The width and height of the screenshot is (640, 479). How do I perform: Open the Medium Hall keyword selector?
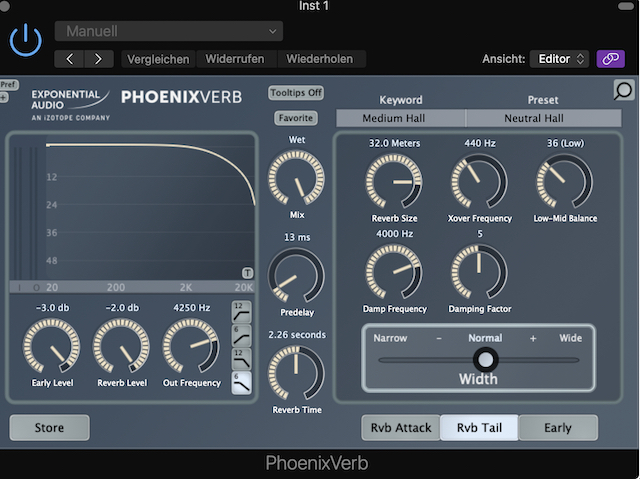(400, 118)
